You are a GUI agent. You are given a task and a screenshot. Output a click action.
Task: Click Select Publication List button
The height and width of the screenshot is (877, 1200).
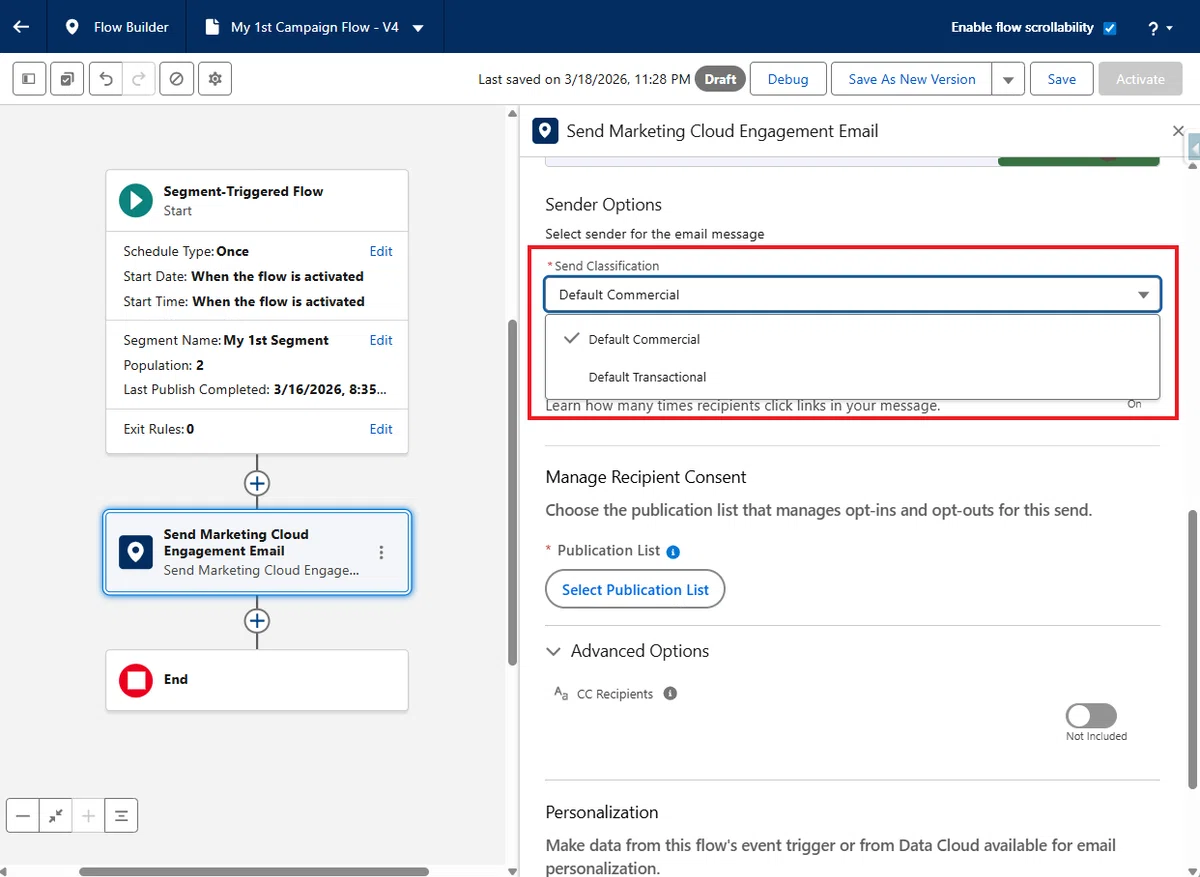pos(635,589)
